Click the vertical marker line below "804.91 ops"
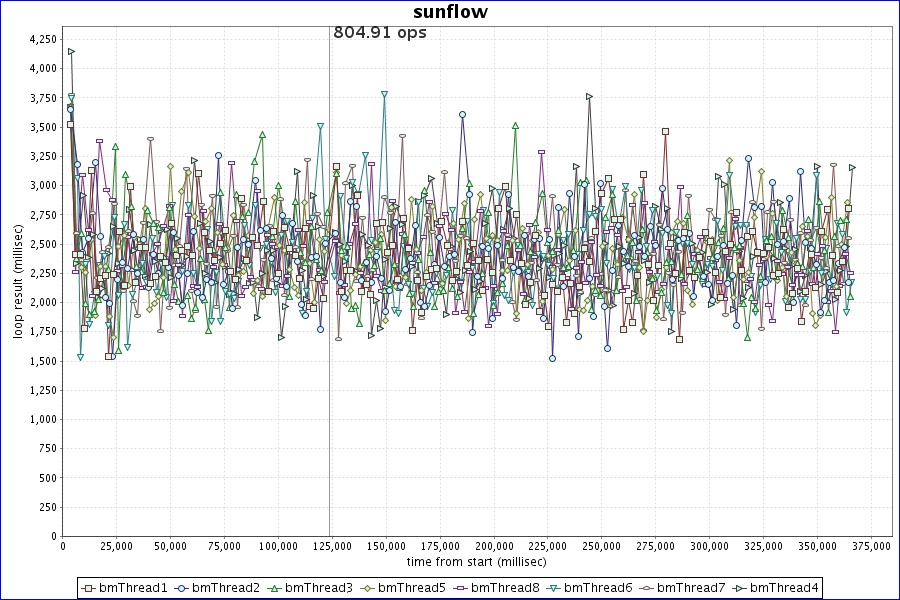 click(x=330, y=300)
